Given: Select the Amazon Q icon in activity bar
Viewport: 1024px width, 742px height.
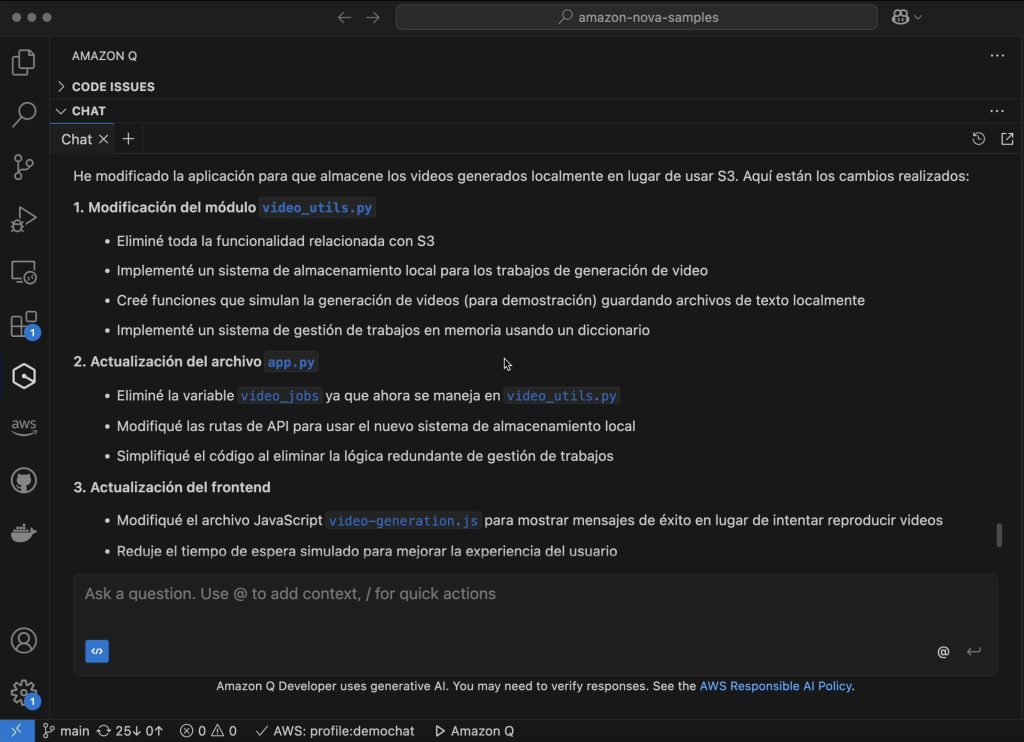Looking at the screenshot, I should (24, 376).
